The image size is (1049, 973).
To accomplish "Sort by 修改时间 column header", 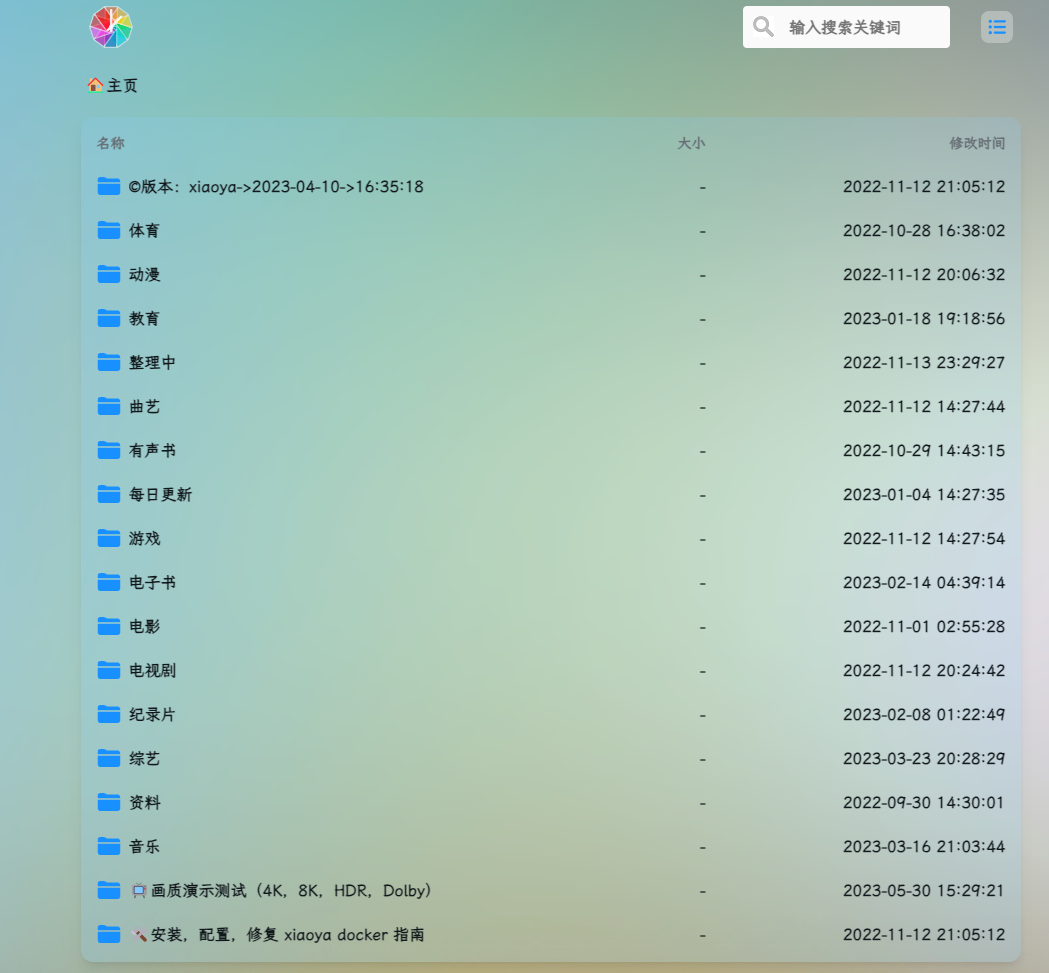I will coord(977,143).
